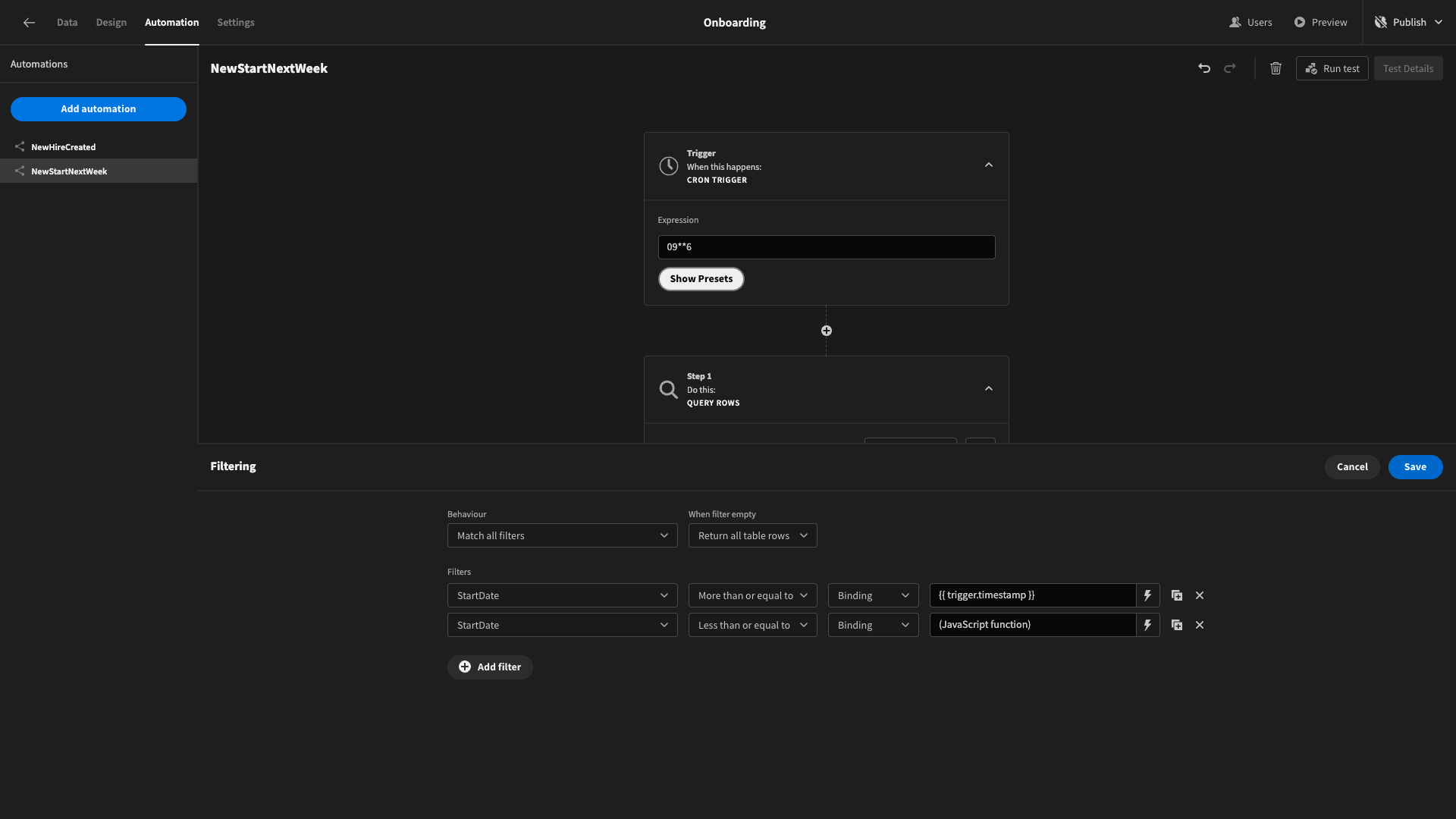Click the Query Rows magnifier icon
1456x819 pixels.
(668, 389)
